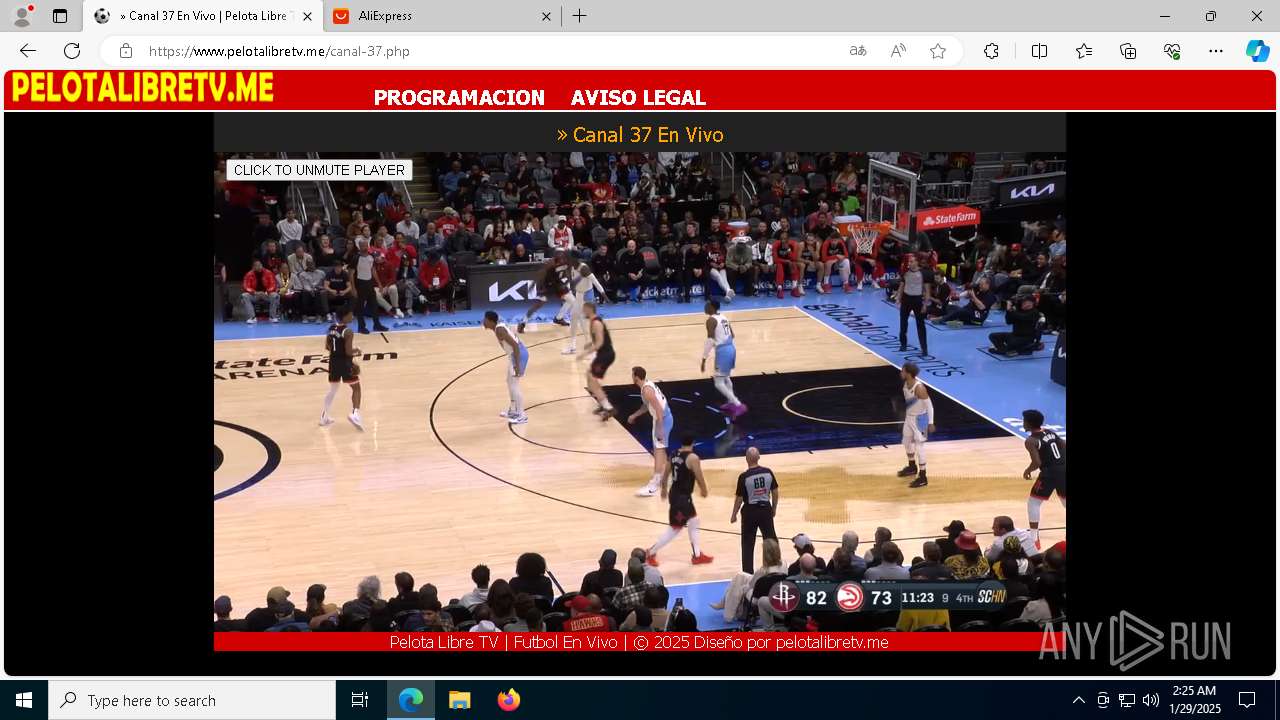Open Microsoft Edge from the taskbar
The width and height of the screenshot is (1280, 720).
point(411,700)
